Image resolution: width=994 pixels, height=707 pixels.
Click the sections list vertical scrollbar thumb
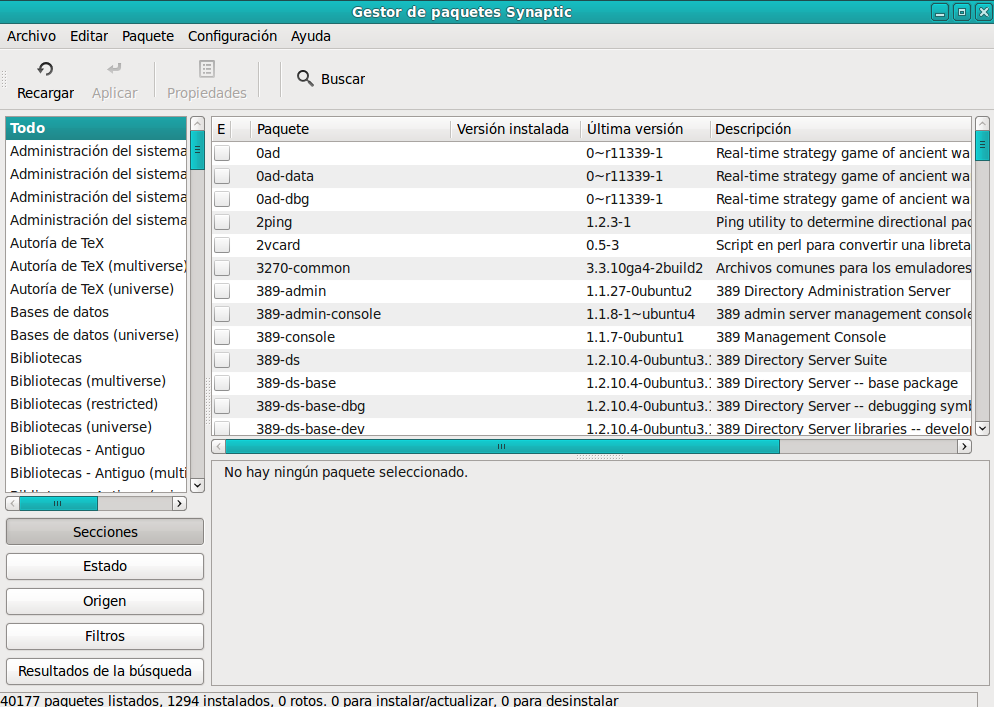197,150
